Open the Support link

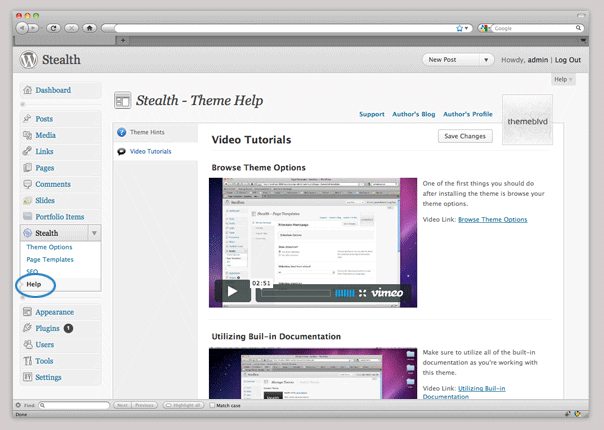coord(372,114)
